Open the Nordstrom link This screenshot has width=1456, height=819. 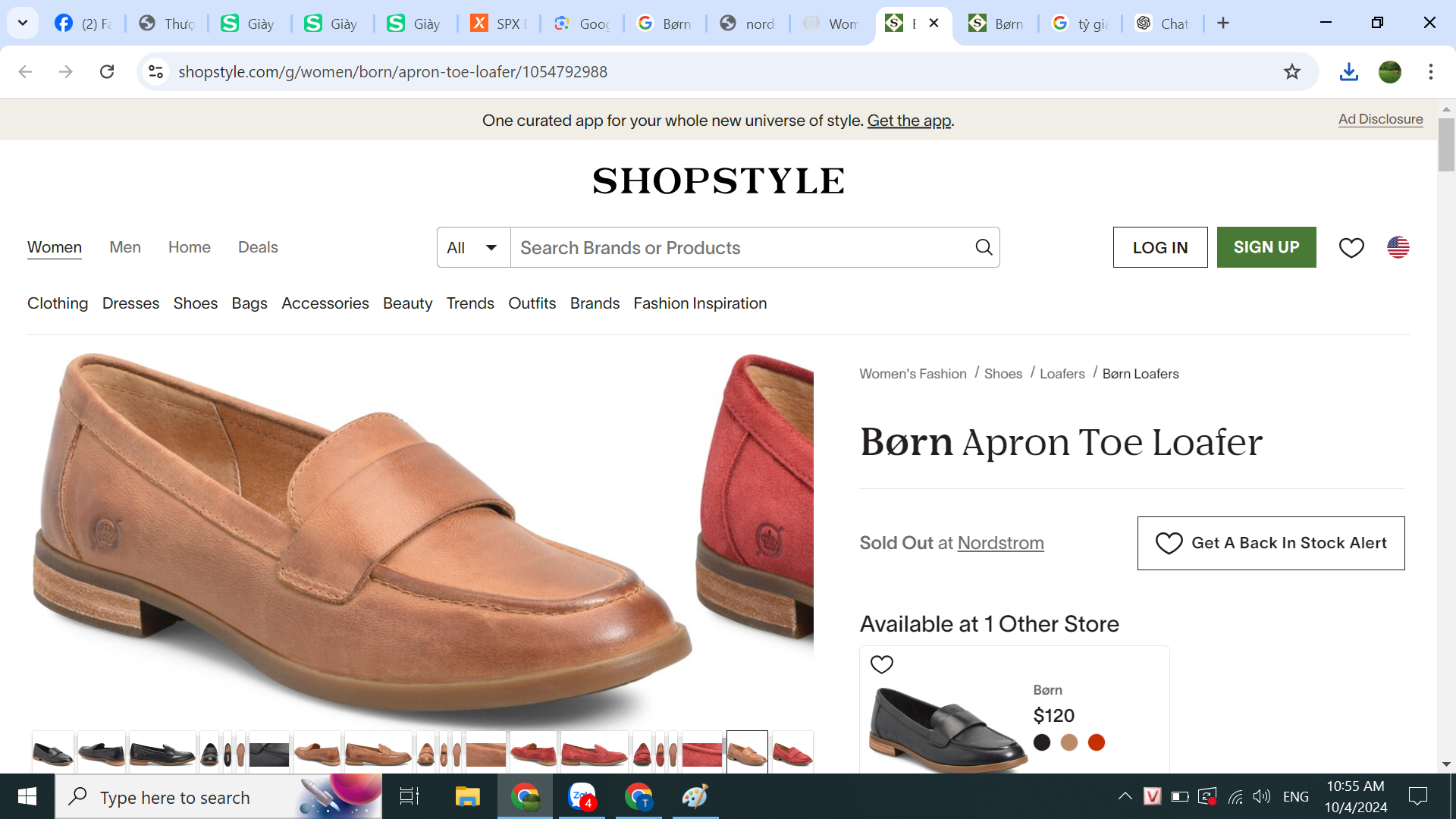(1000, 543)
